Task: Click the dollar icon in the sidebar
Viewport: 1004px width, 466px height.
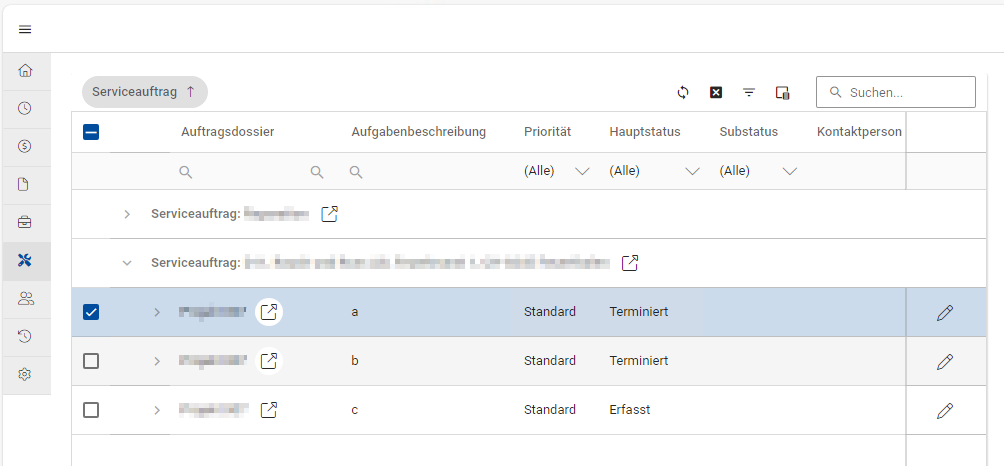Action: click(26, 146)
